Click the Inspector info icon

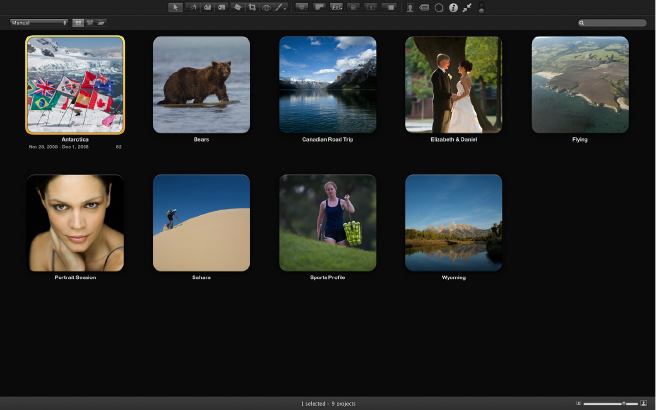click(453, 7)
